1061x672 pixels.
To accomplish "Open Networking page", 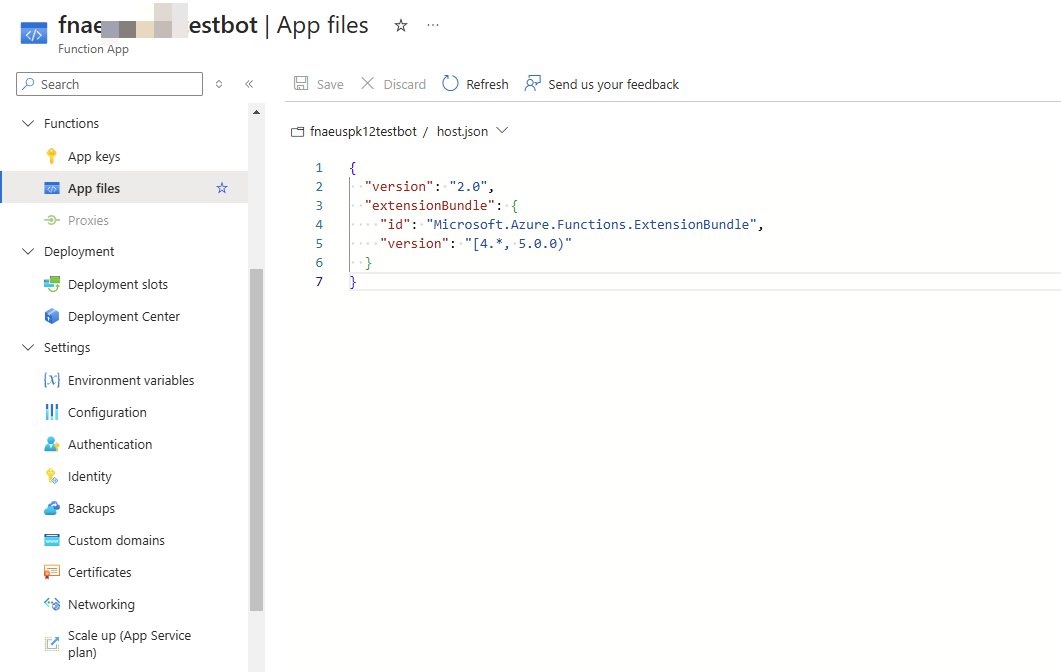I will 101,604.
